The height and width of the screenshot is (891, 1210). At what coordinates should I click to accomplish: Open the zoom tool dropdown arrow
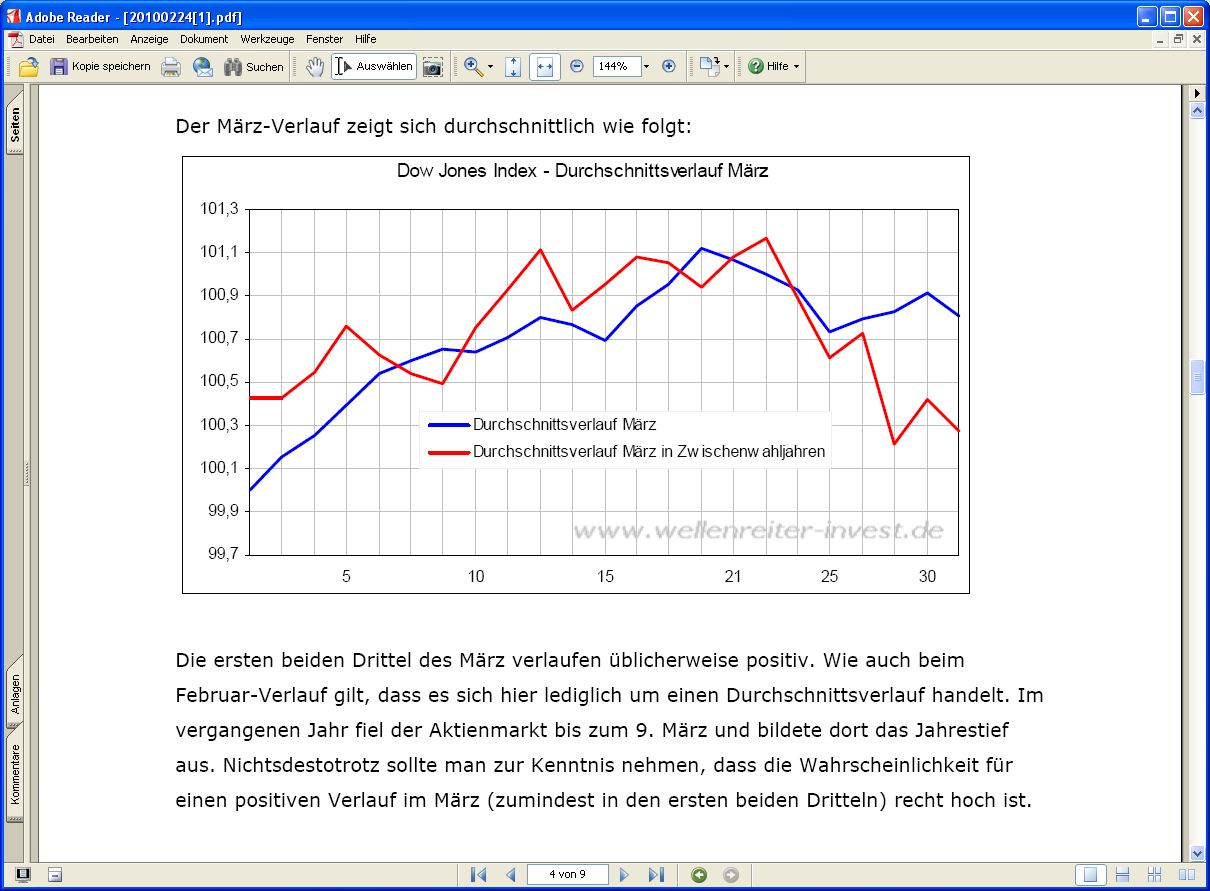[x=490, y=67]
